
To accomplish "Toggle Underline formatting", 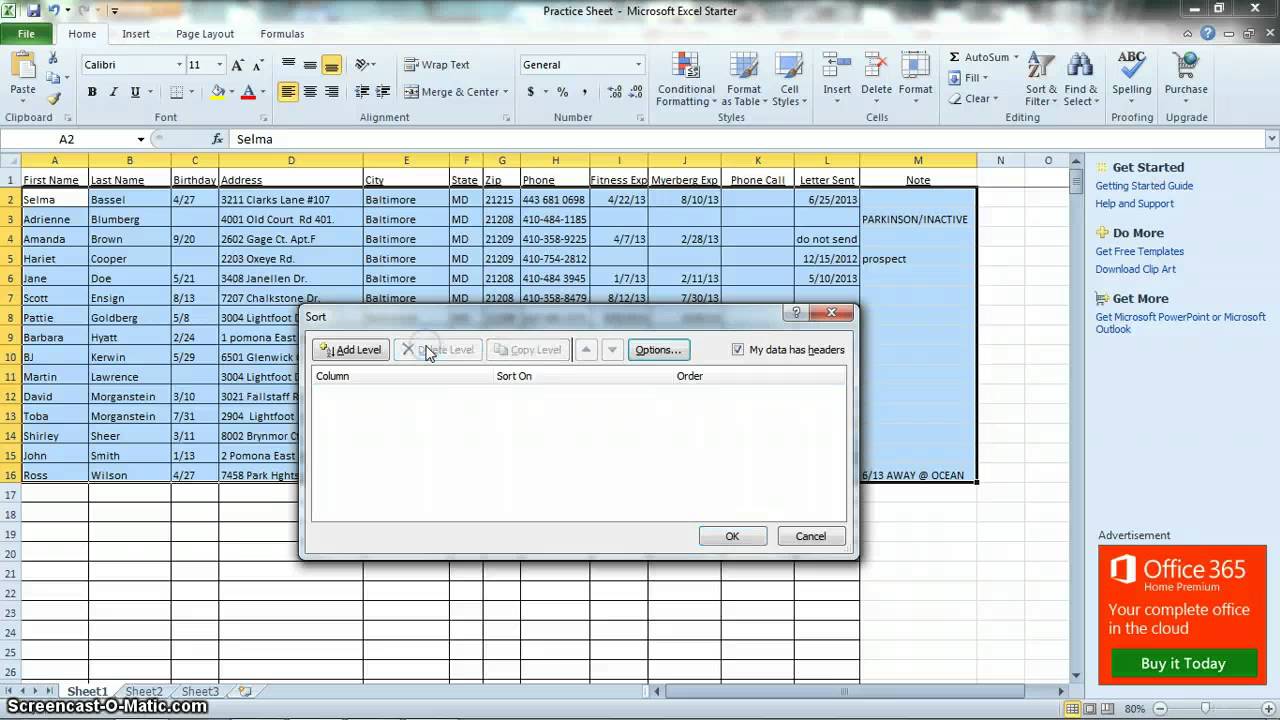I will pyautogui.click(x=135, y=92).
